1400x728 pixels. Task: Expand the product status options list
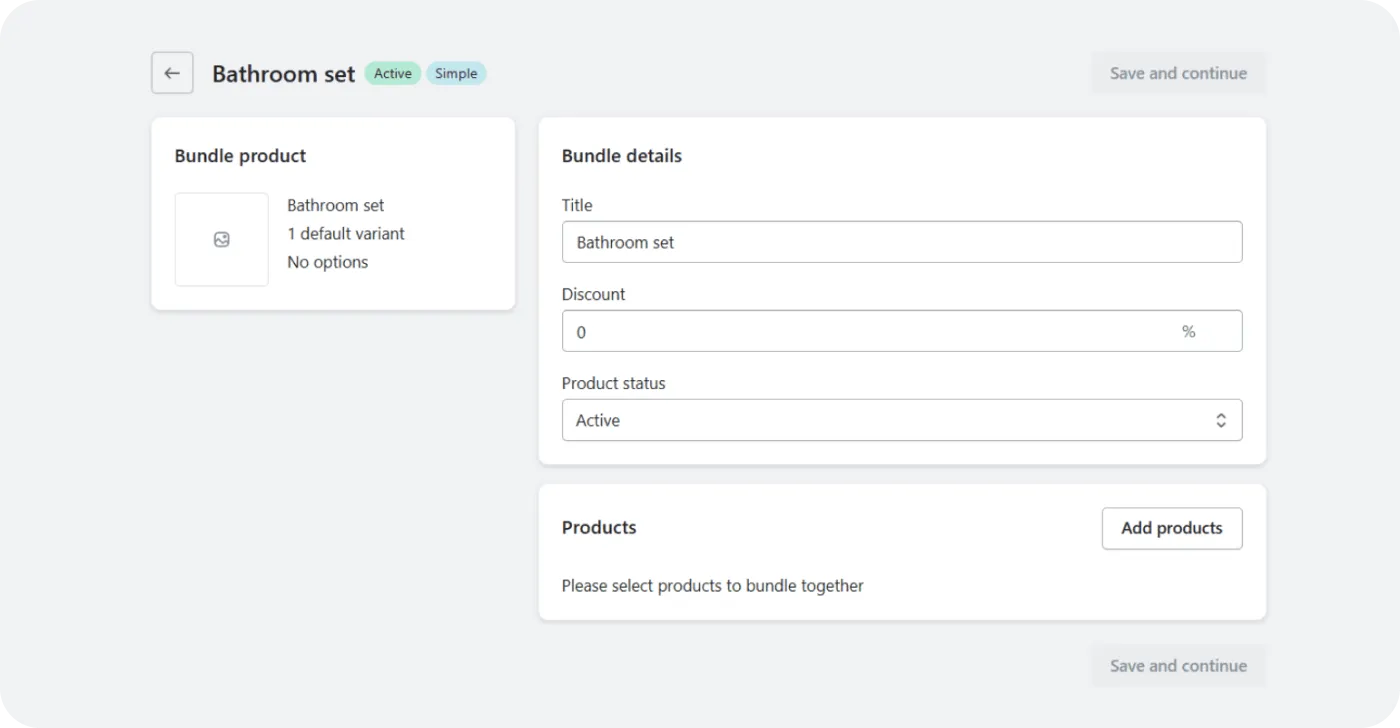point(900,420)
